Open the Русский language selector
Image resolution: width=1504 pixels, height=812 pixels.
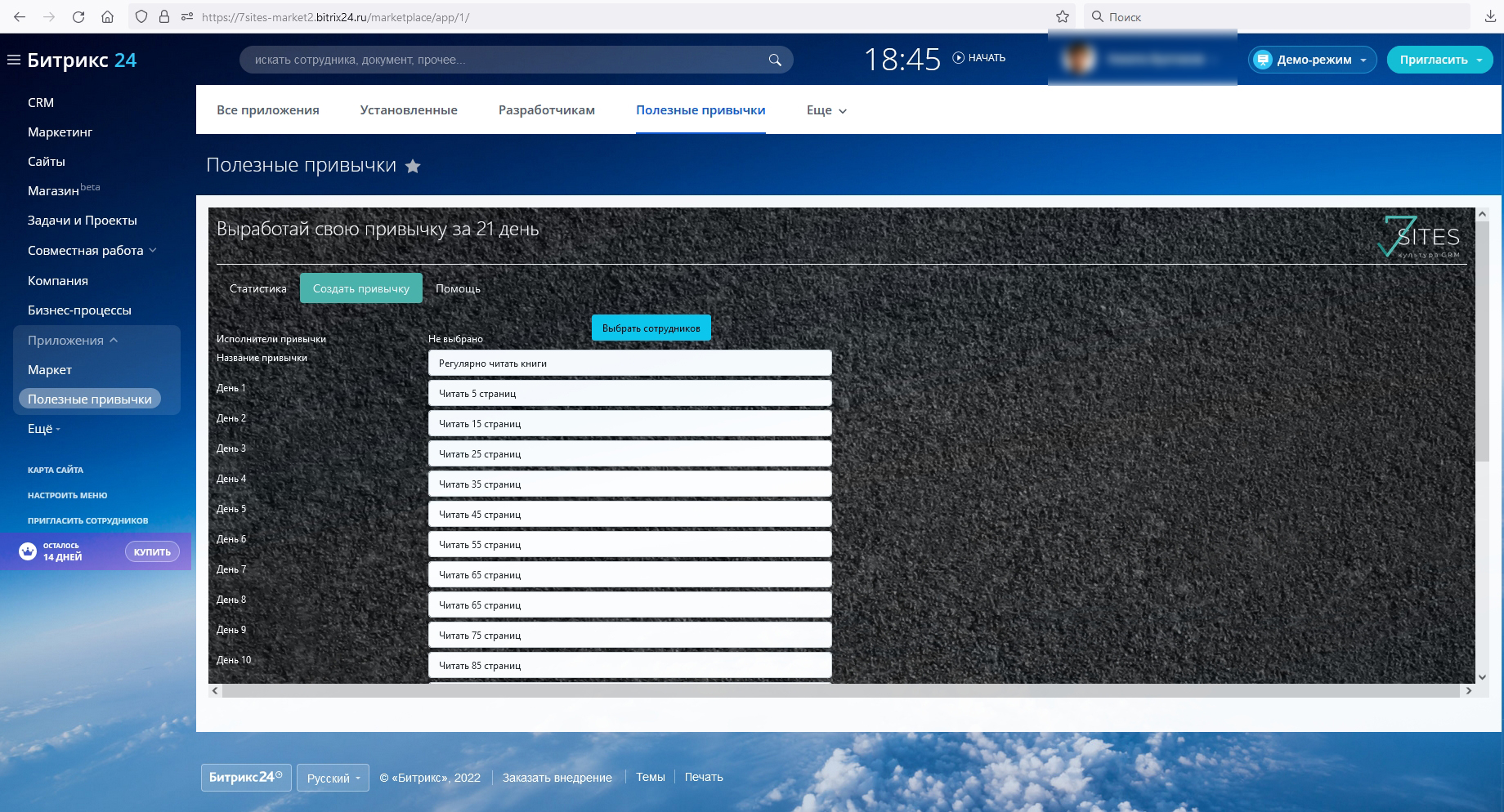point(333,778)
